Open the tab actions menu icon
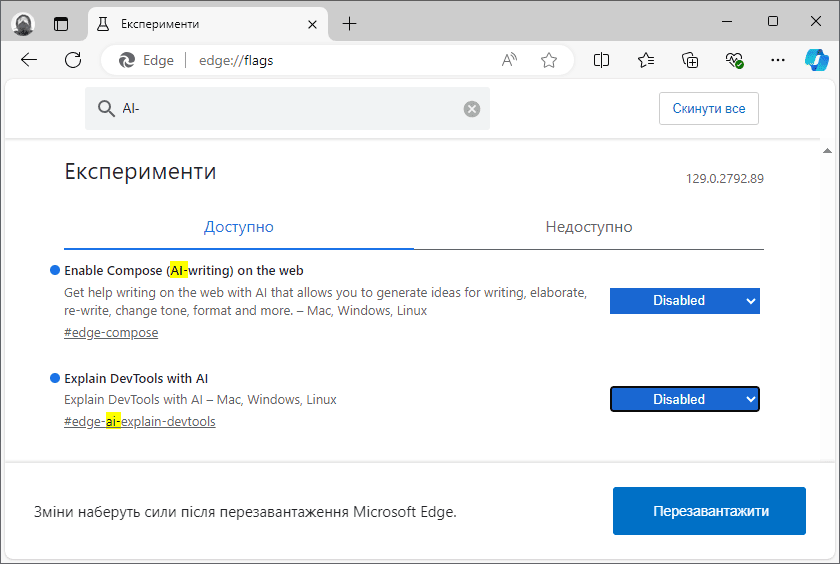 click(61, 24)
